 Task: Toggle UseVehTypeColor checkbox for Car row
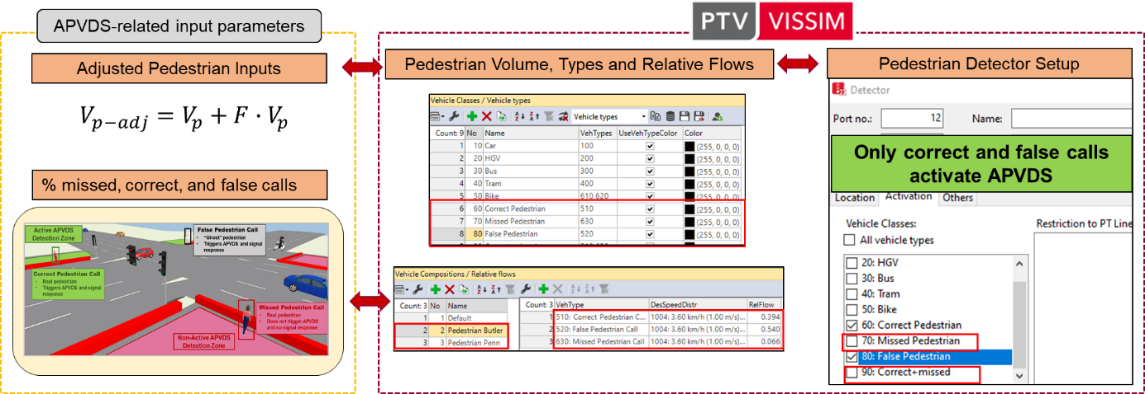pos(650,146)
